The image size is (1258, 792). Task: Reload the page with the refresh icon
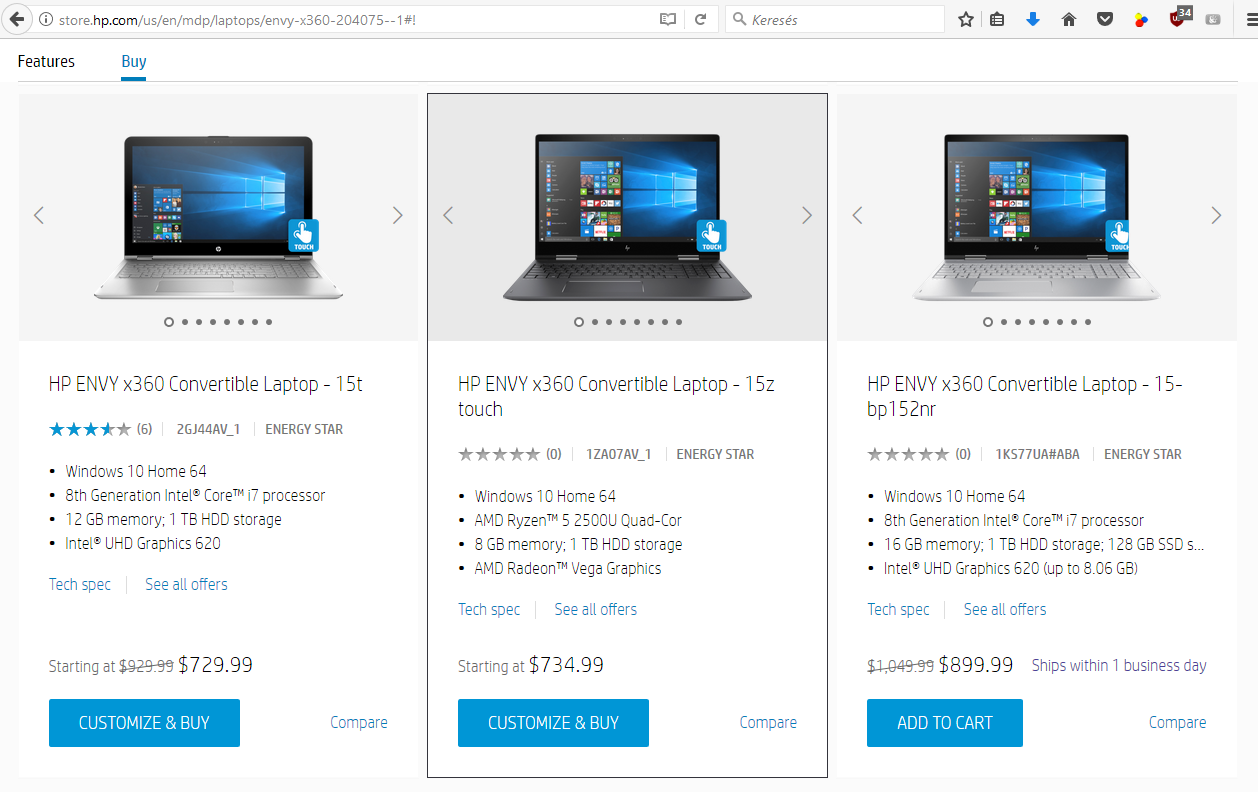tap(701, 19)
